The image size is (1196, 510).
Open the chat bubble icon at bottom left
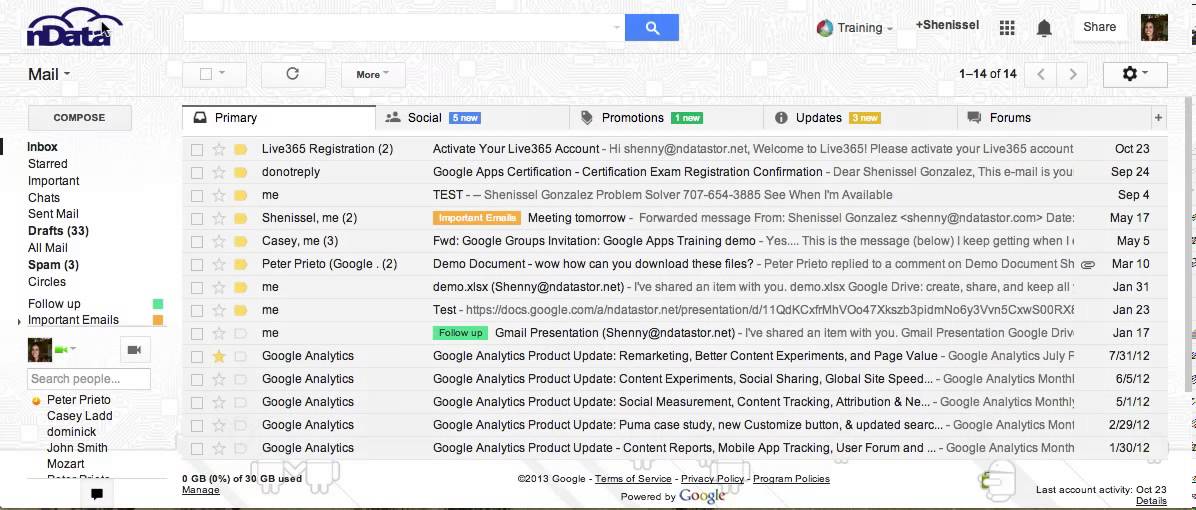pyautogui.click(x=97, y=494)
